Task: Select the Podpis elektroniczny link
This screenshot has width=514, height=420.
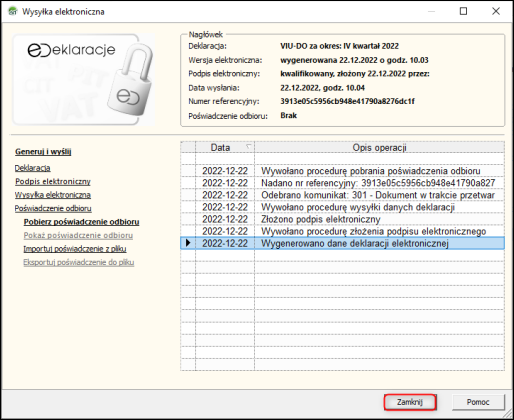Action: pyautogui.click(x=53, y=182)
